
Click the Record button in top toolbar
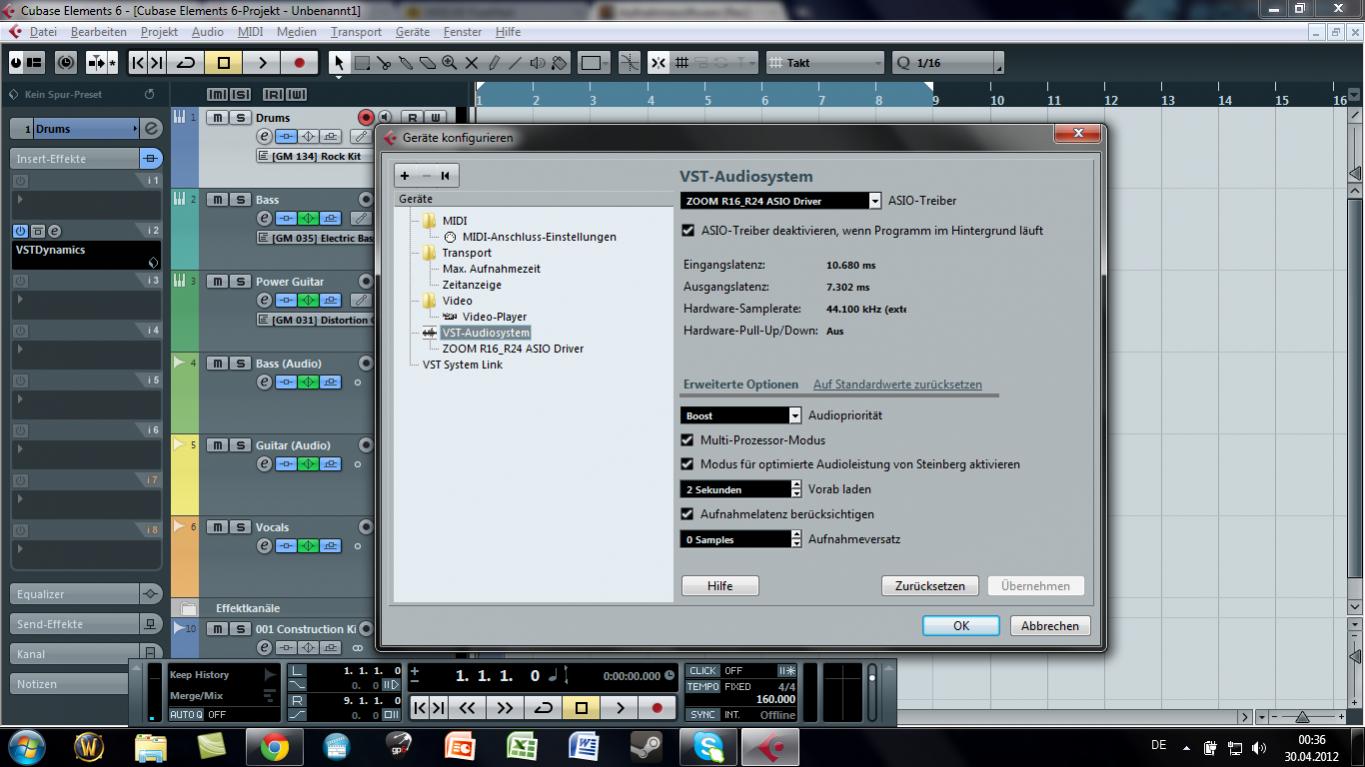[299, 63]
